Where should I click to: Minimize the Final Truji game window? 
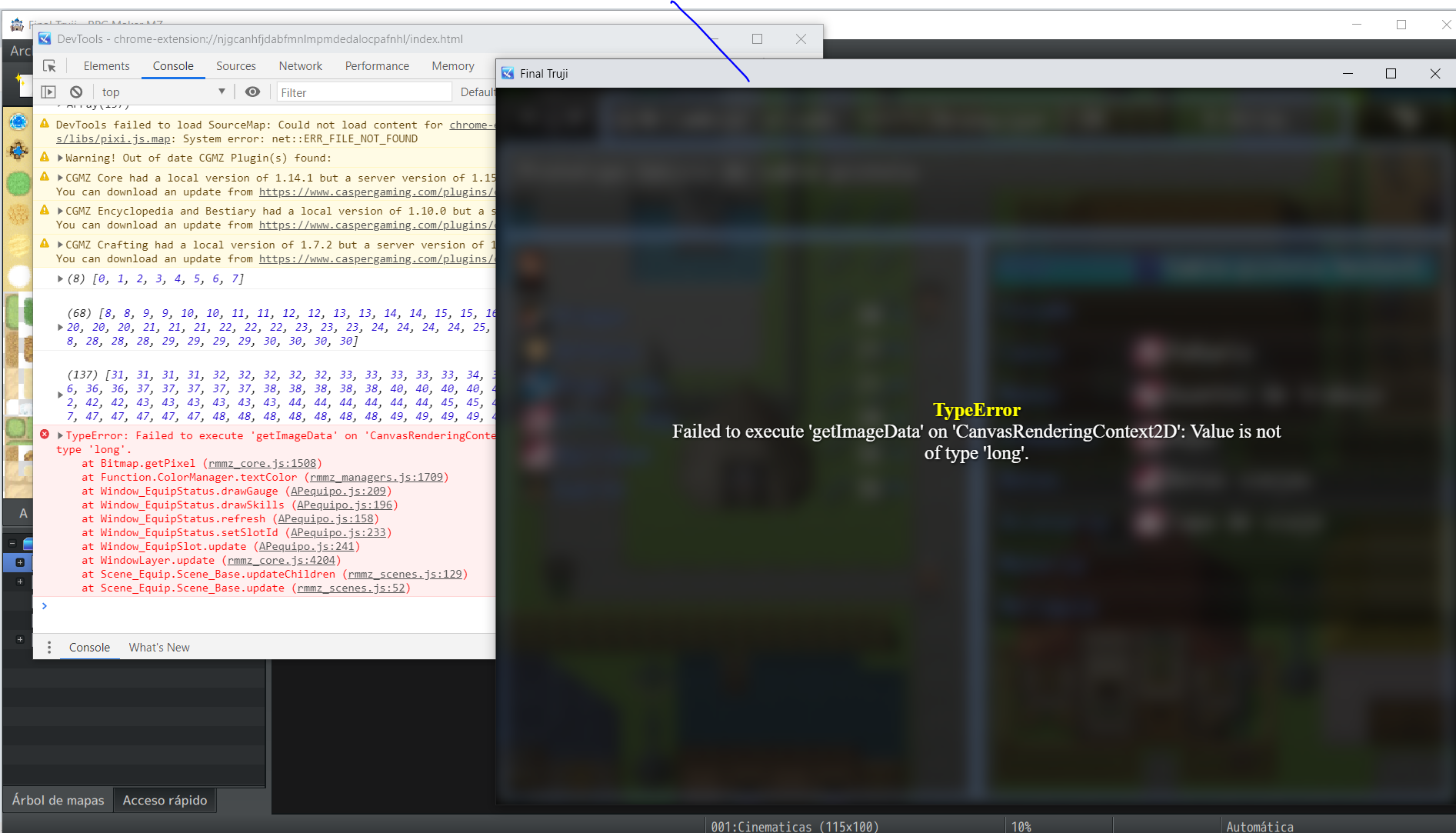[x=1348, y=73]
